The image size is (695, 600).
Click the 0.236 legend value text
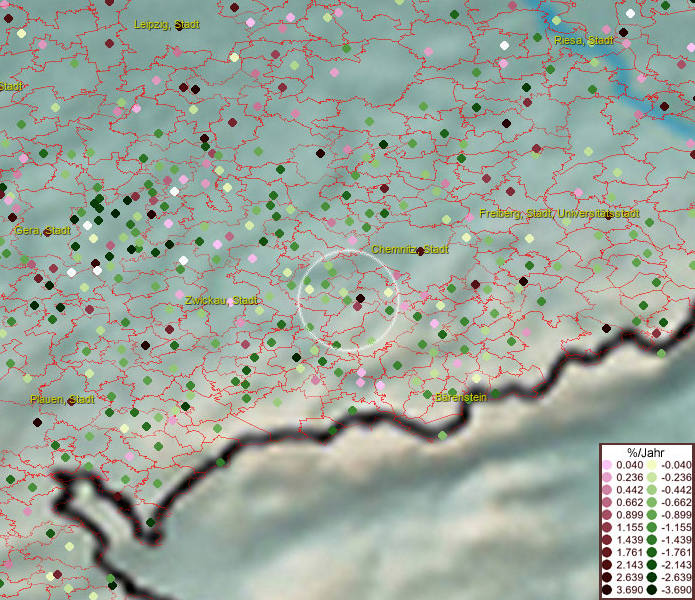[x=629, y=477]
